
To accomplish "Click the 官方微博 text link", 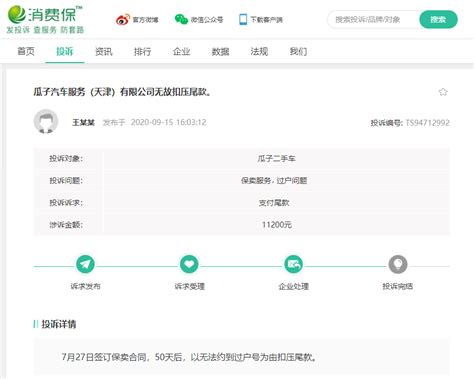I will [x=145, y=20].
